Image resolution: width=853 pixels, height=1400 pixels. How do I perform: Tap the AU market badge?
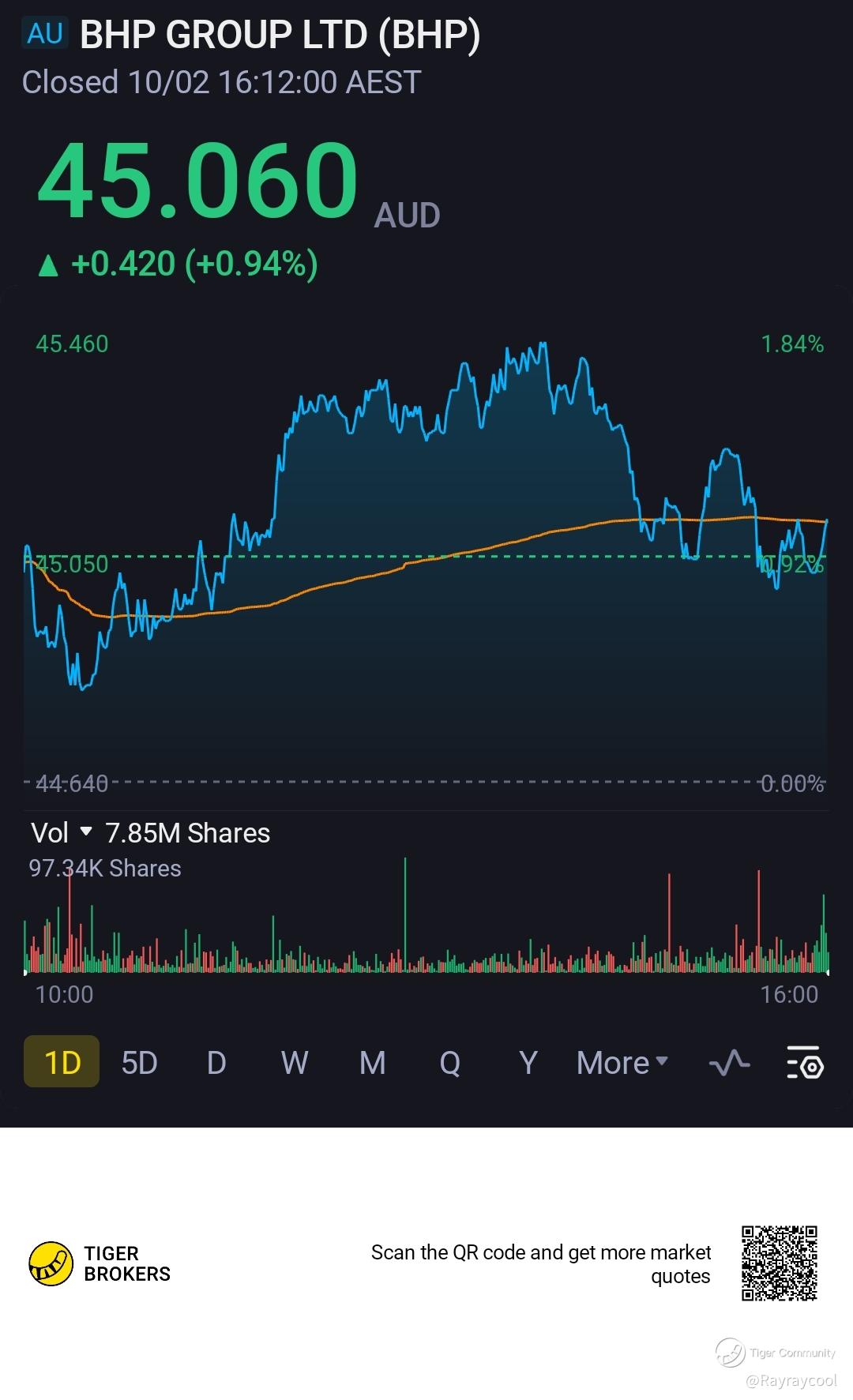45,34
